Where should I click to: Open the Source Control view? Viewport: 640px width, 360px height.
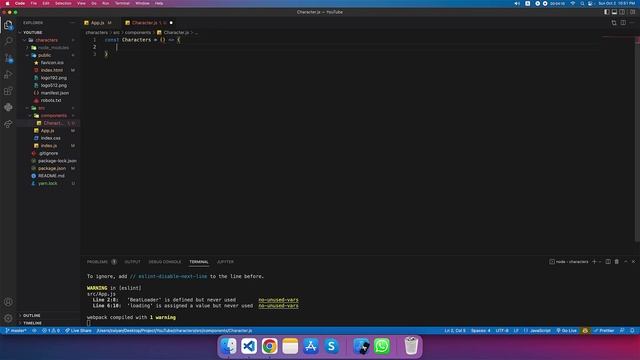(8, 58)
